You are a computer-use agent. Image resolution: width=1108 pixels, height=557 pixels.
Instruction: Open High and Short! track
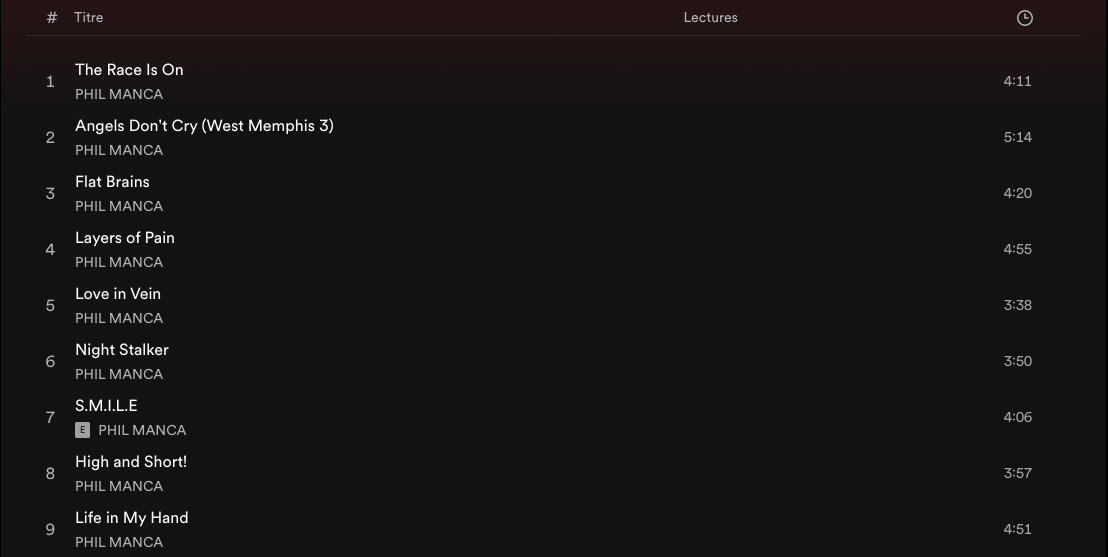click(131, 462)
